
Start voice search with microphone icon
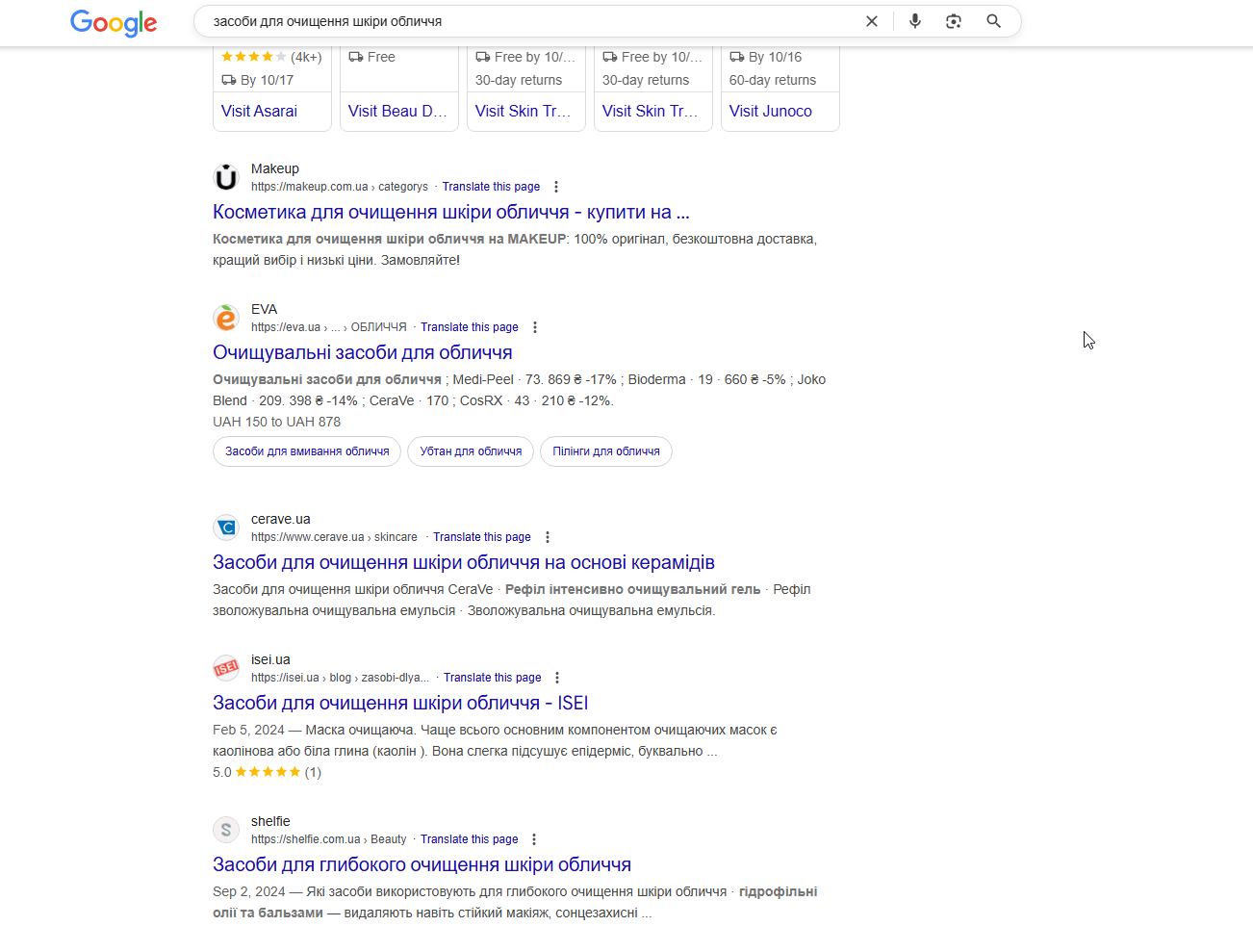click(x=914, y=21)
